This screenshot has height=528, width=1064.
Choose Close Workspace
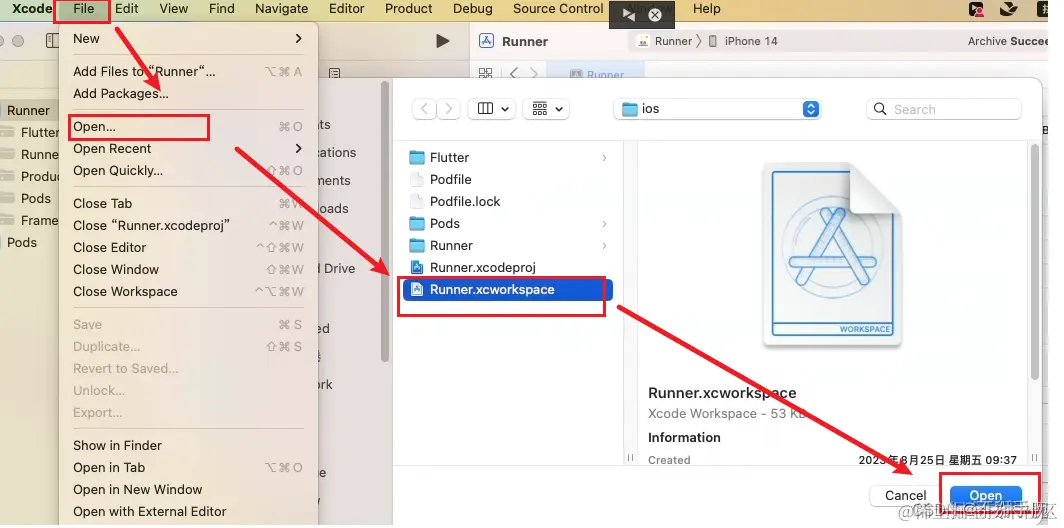188,291
